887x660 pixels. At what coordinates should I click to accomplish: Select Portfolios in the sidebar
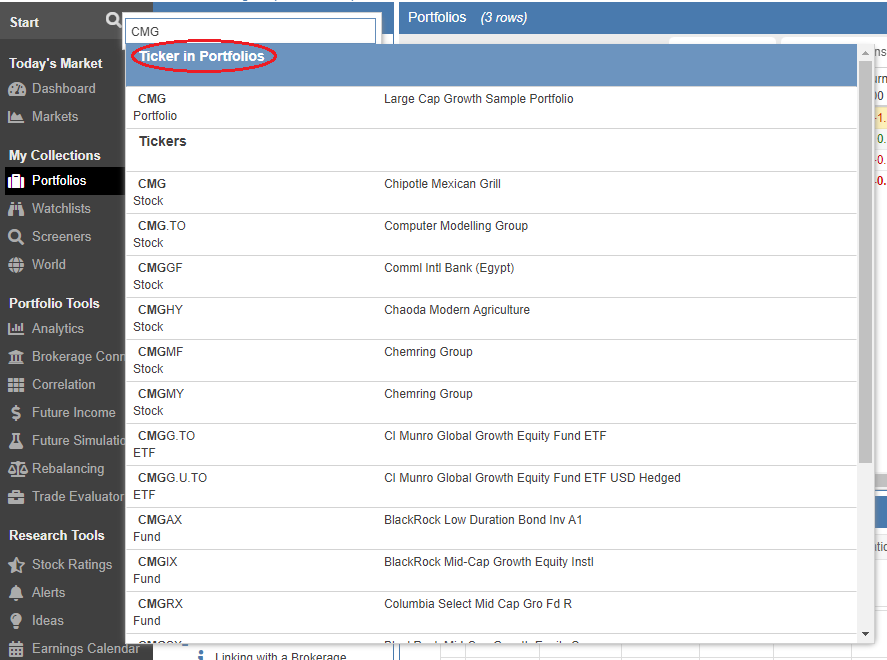pos(58,181)
